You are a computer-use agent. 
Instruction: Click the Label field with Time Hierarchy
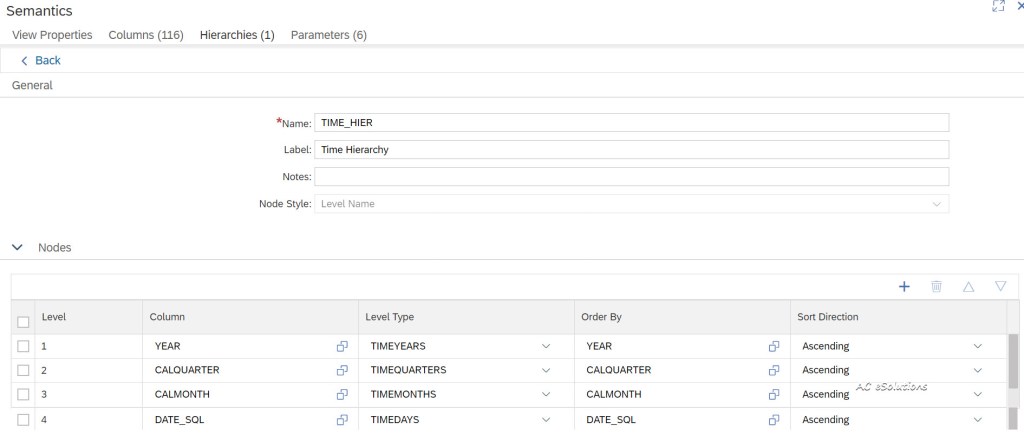point(631,150)
